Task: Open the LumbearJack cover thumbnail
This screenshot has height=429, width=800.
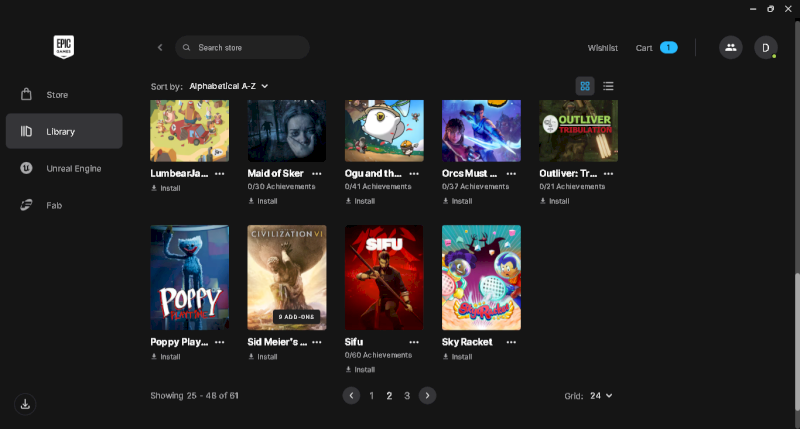Action: tap(190, 131)
